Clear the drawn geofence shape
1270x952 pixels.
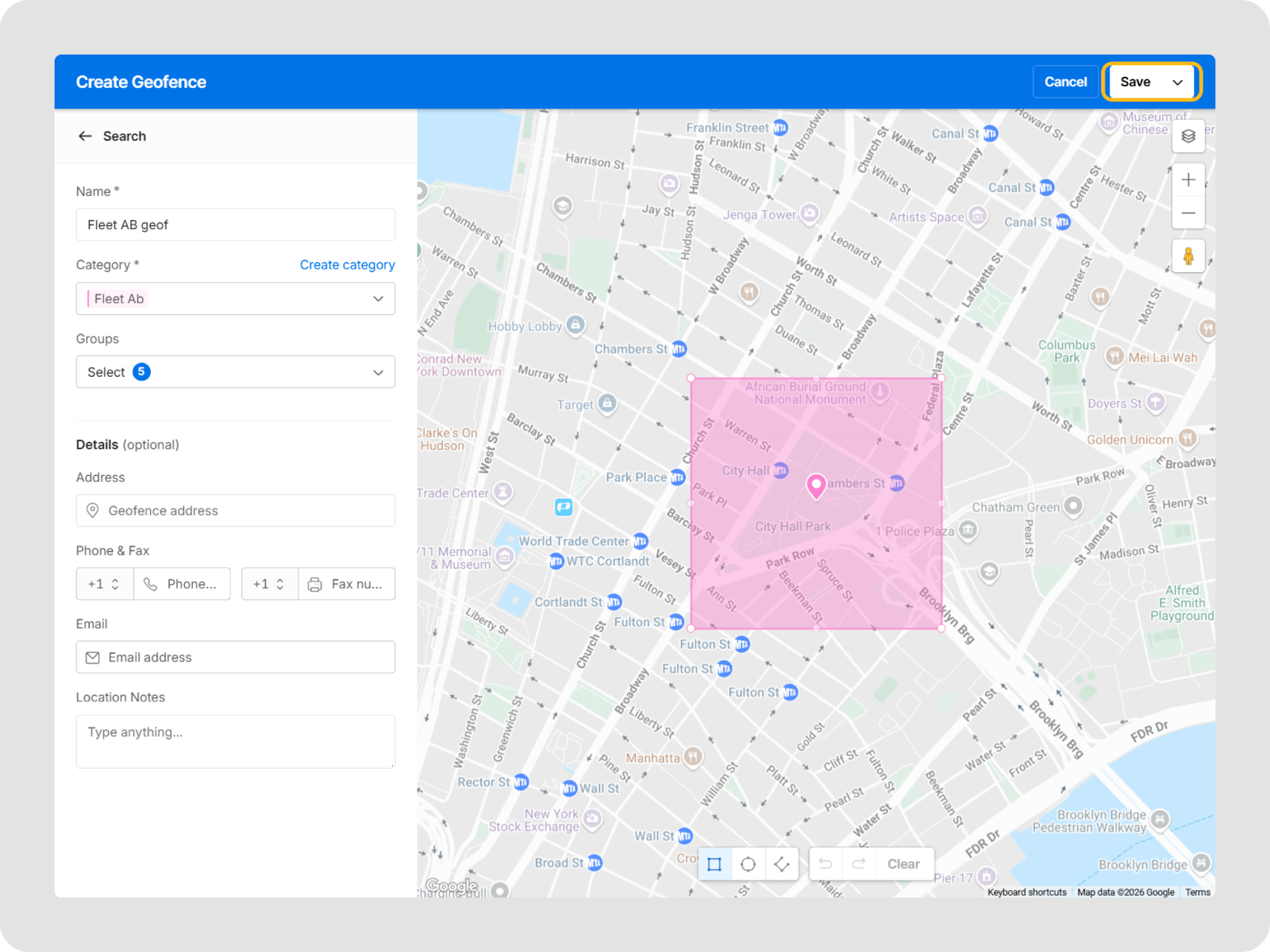coord(903,864)
